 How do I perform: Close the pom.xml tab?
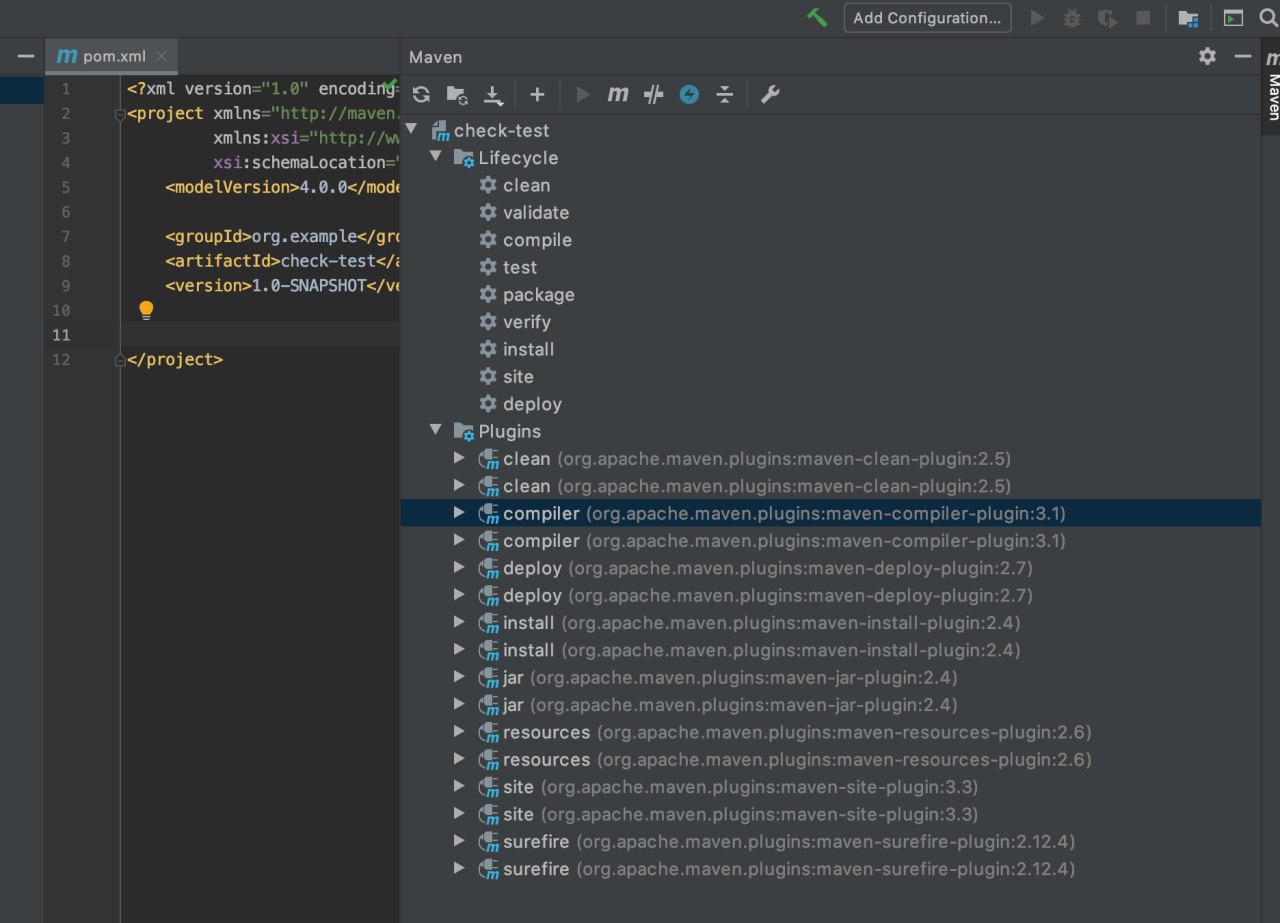[162, 57]
